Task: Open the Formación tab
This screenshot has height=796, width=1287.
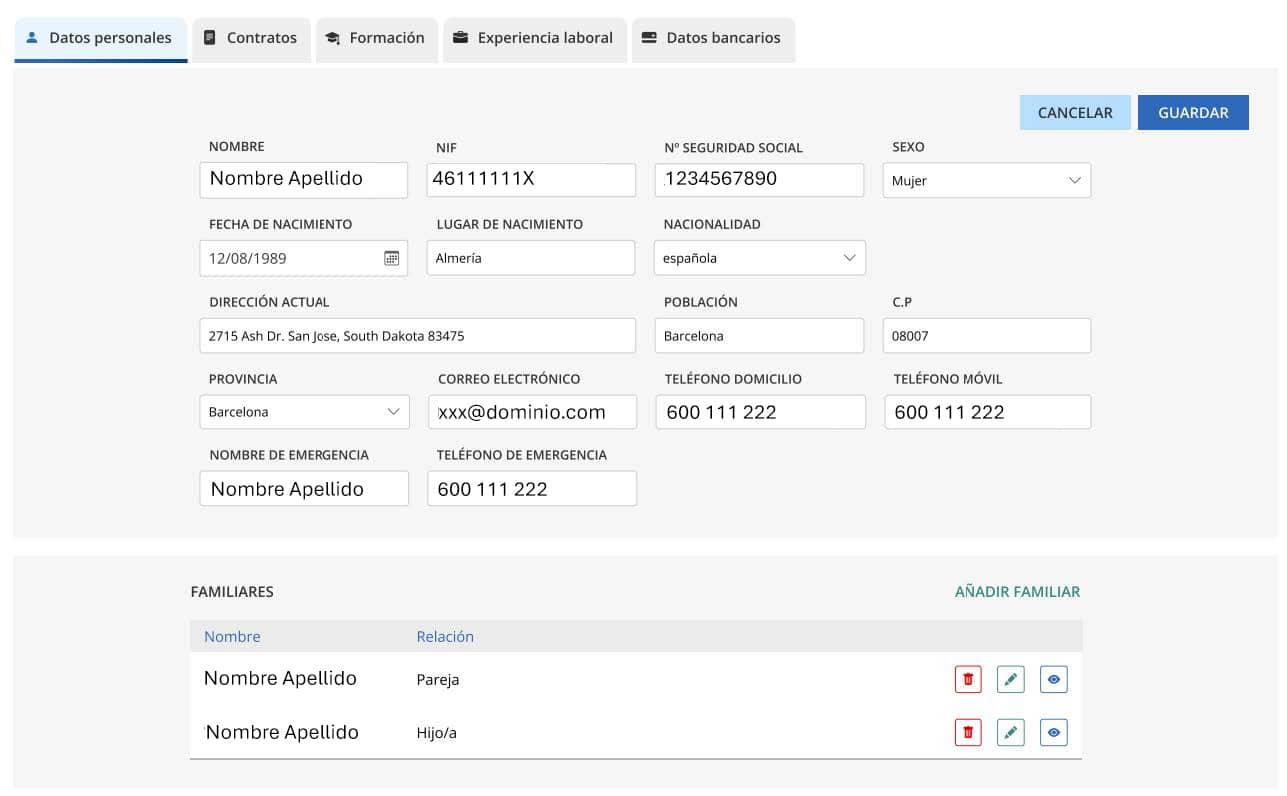Action: pyautogui.click(x=375, y=38)
